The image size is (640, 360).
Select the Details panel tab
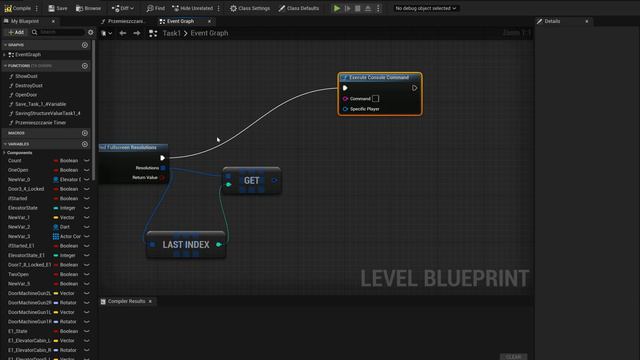click(552, 21)
